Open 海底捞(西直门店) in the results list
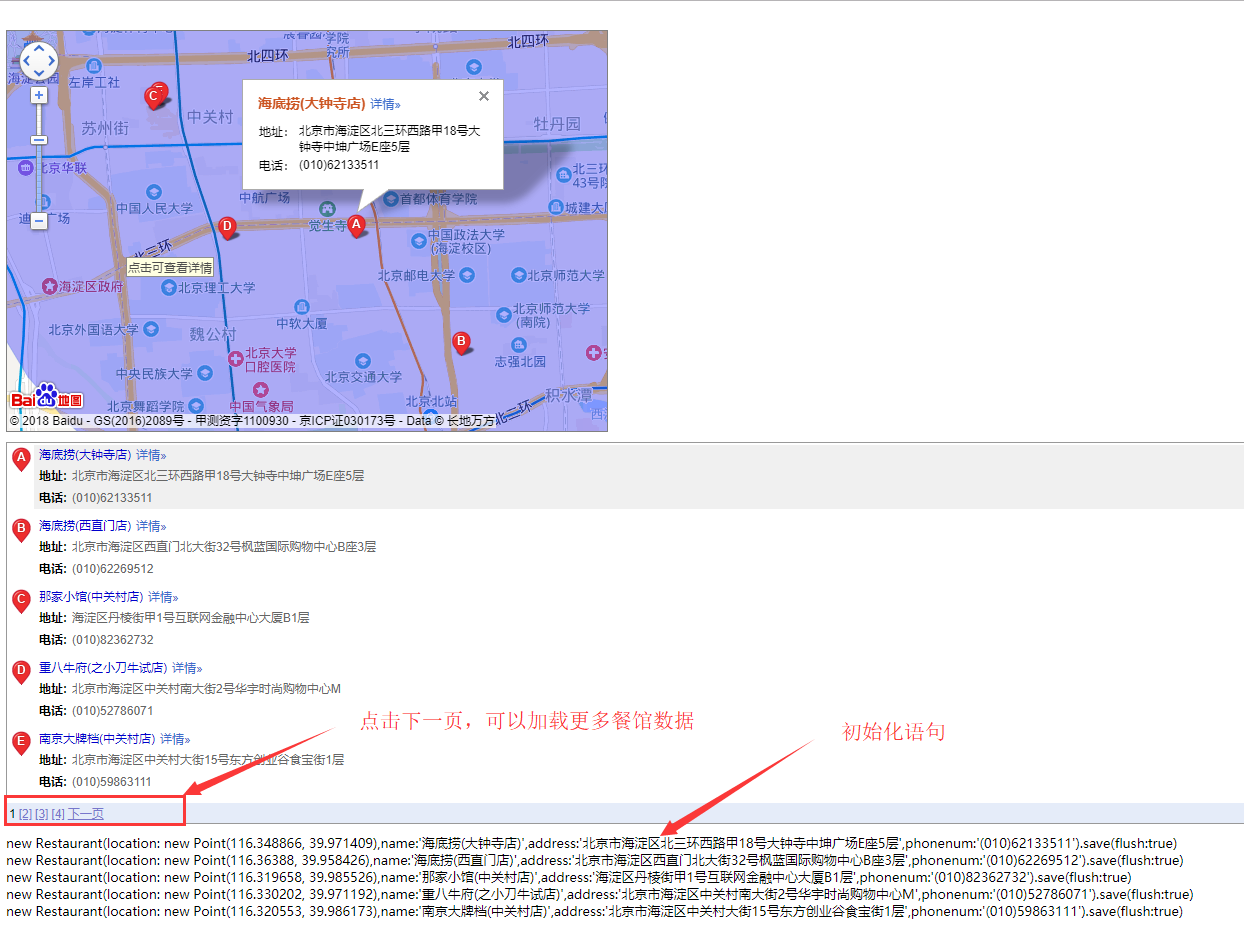This screenshot has width=1244, height=933. click(x=85, y=526)
